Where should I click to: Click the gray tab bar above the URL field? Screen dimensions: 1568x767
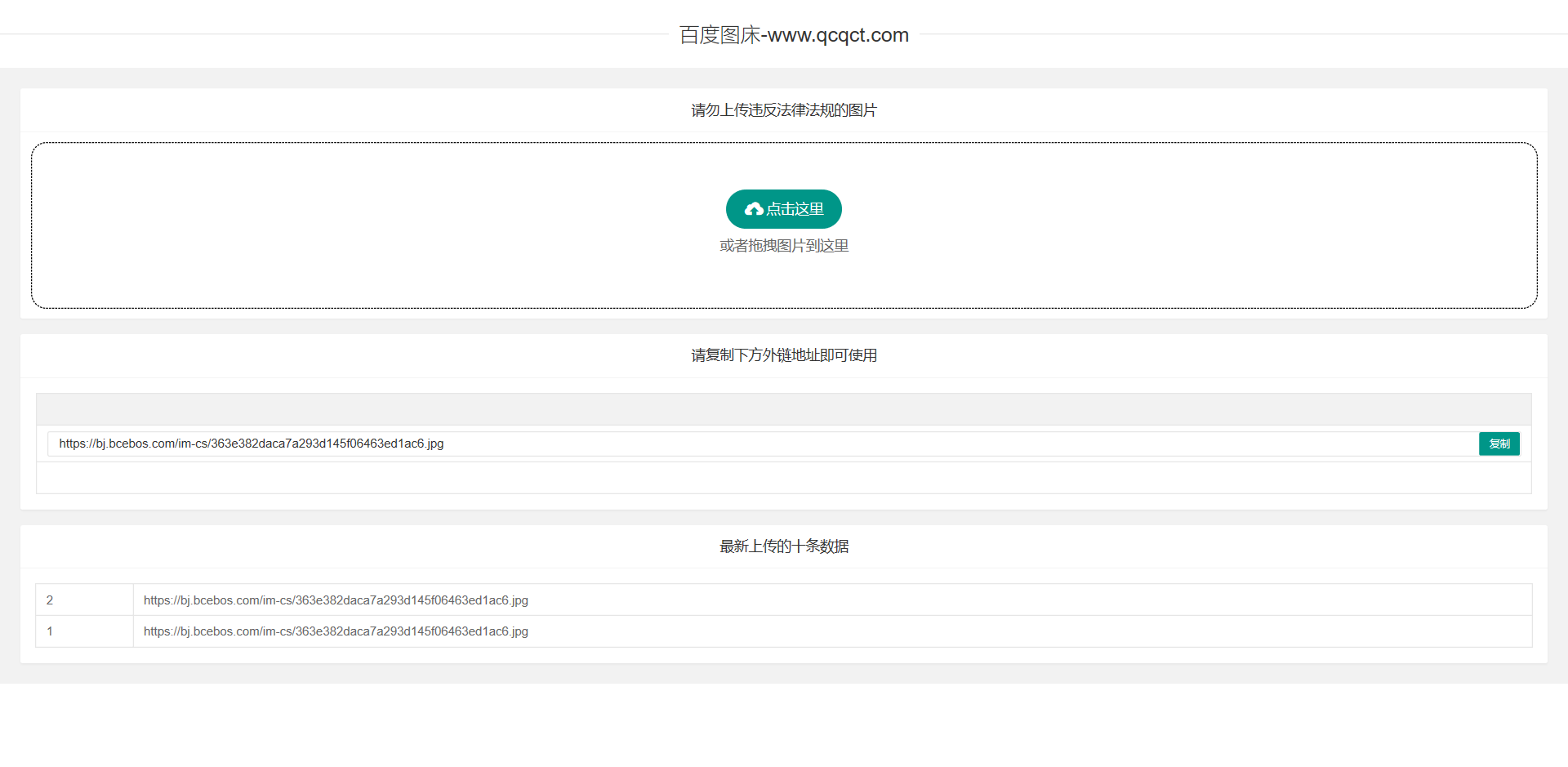[783, 409]
